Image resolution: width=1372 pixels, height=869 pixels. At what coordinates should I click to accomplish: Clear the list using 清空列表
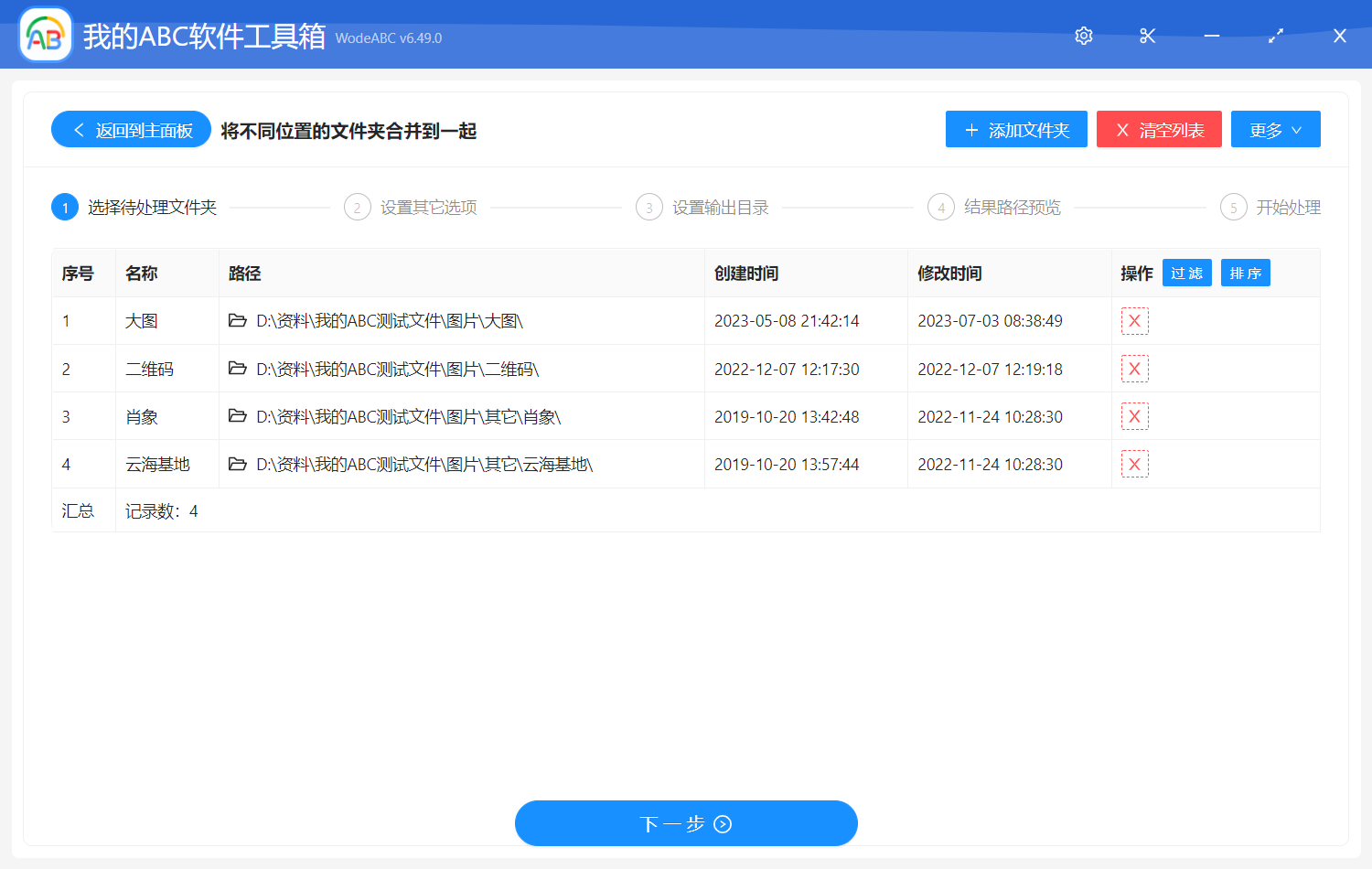click(1159, 129)
